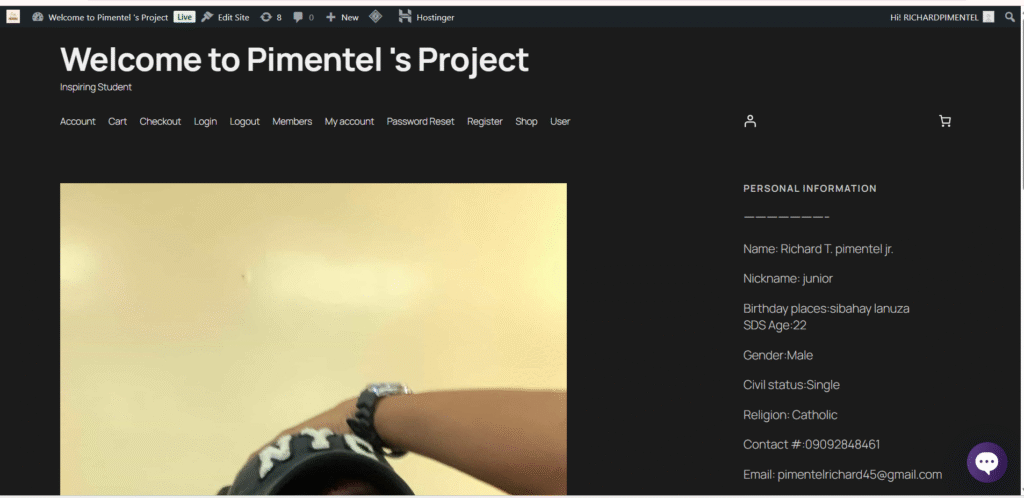Open the shopping cart icon
The image size is (1024, 498).
(x=945, y=121)
